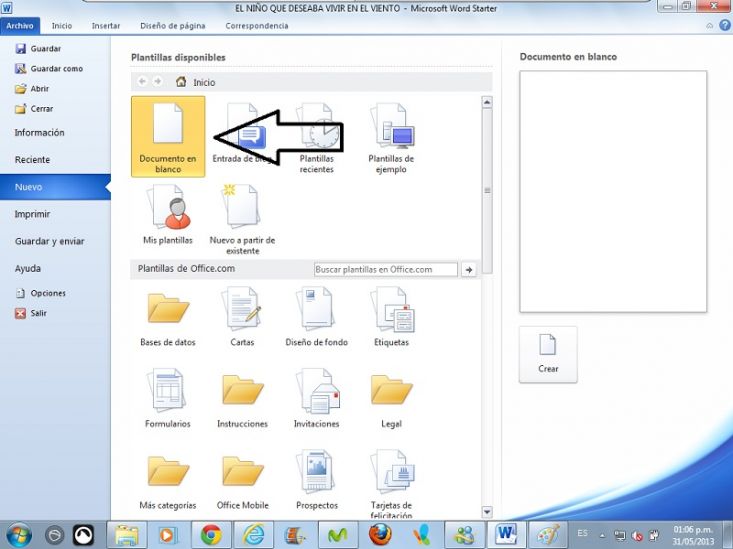
Task: Choose Nuevo a partir de existente
Action: [242, 219]
